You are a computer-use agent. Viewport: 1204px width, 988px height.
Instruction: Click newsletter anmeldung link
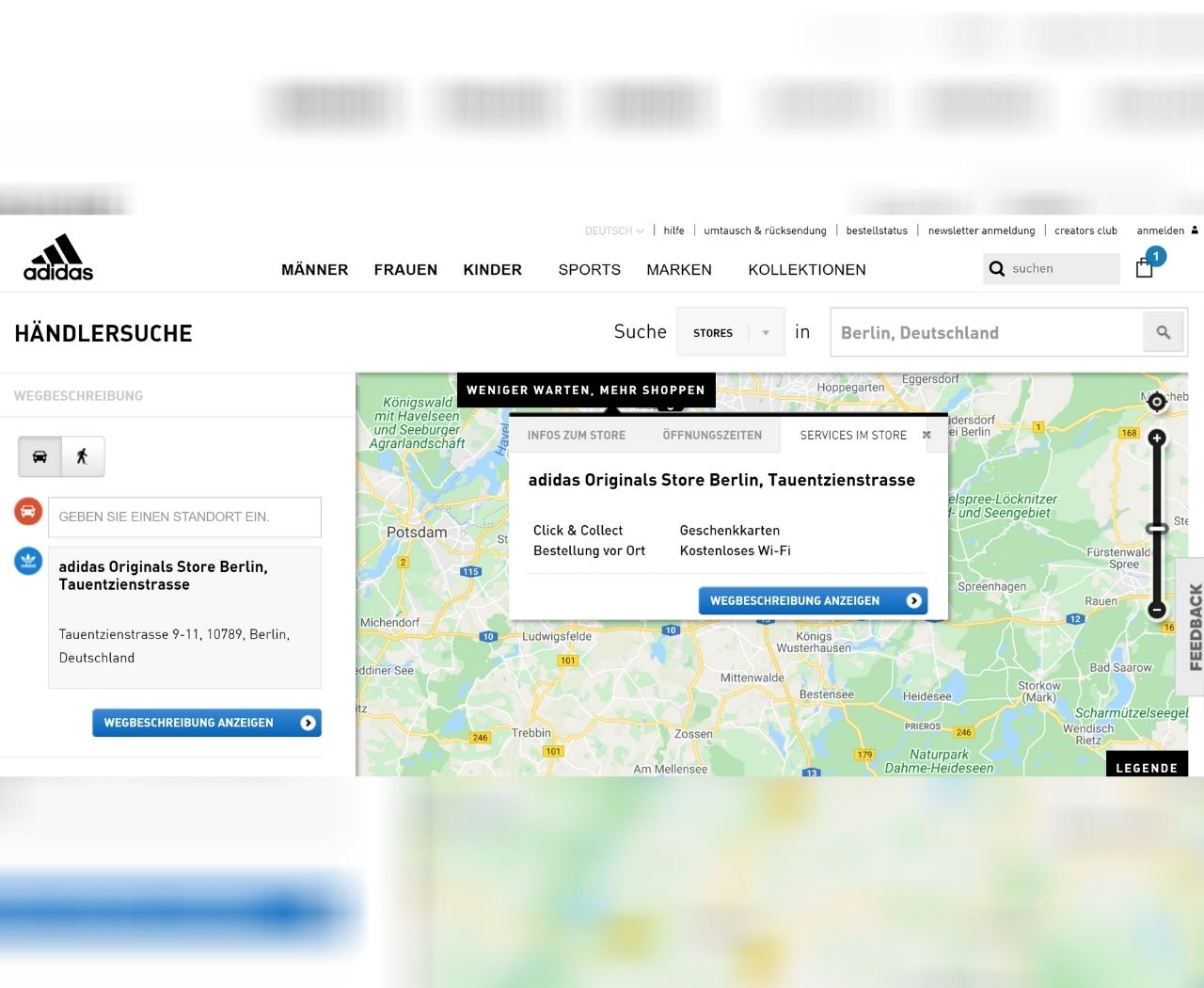[981, 231]
